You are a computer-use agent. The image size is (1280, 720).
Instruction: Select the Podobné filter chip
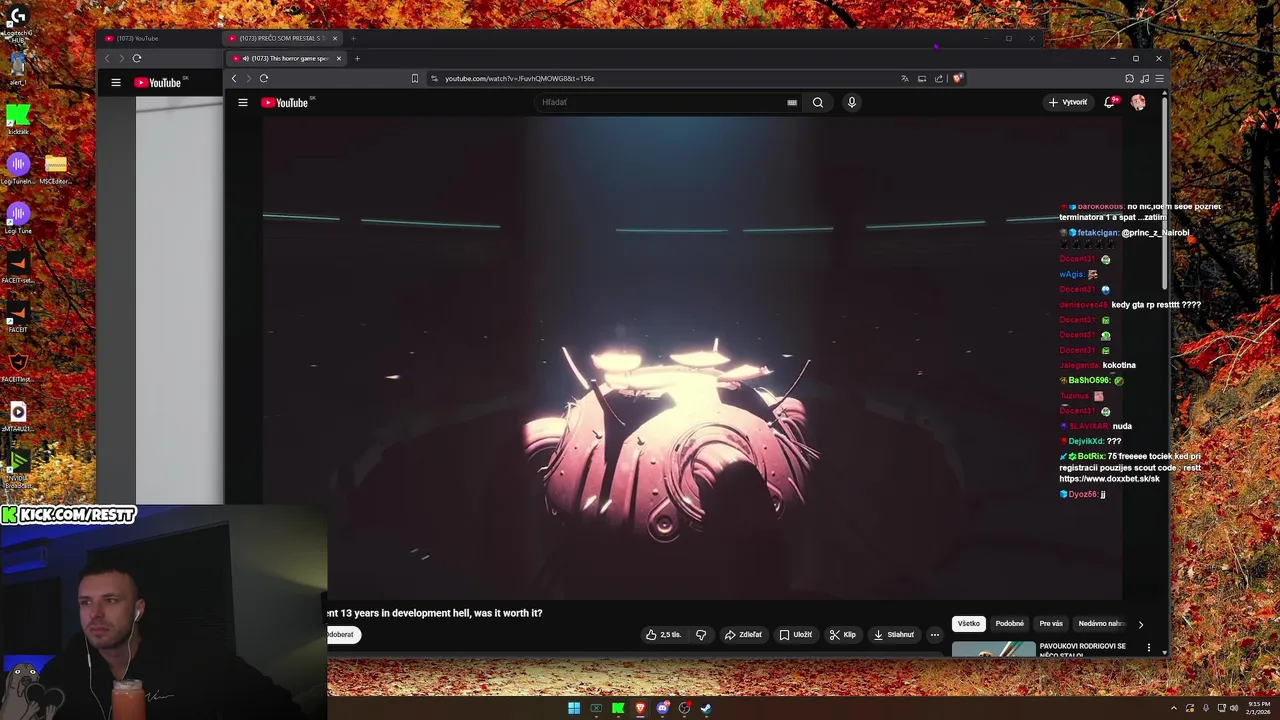click(x=1010, y=623)
